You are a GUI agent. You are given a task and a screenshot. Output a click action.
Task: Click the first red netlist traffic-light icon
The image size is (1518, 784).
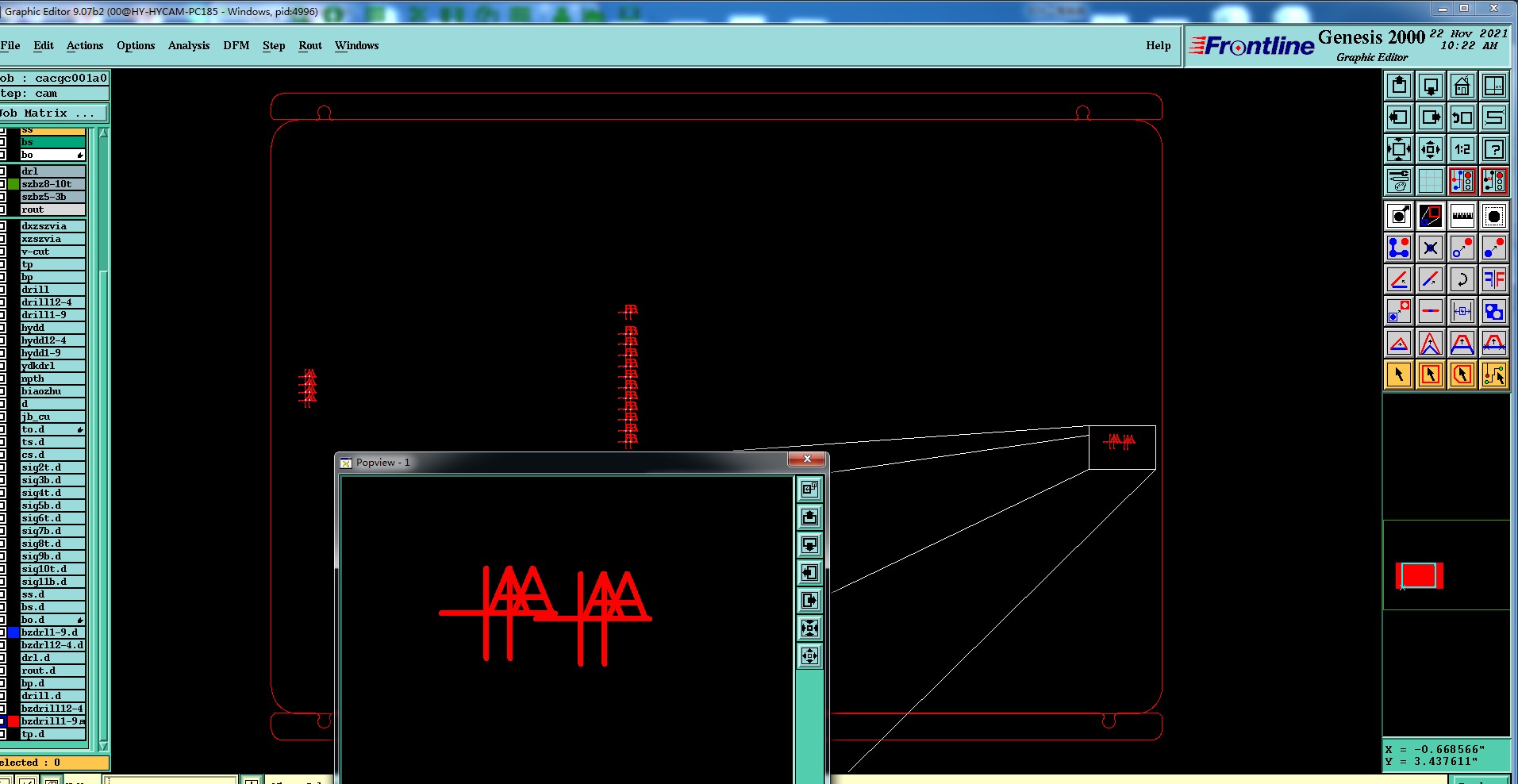(1462, 181)
